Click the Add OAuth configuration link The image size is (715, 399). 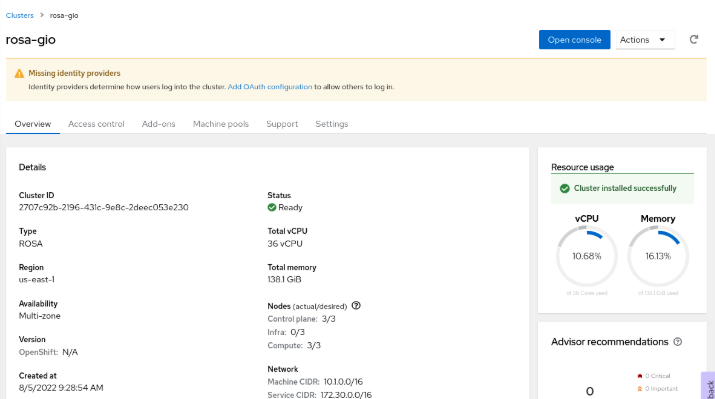pyautogui.click(x=270, y=87)
